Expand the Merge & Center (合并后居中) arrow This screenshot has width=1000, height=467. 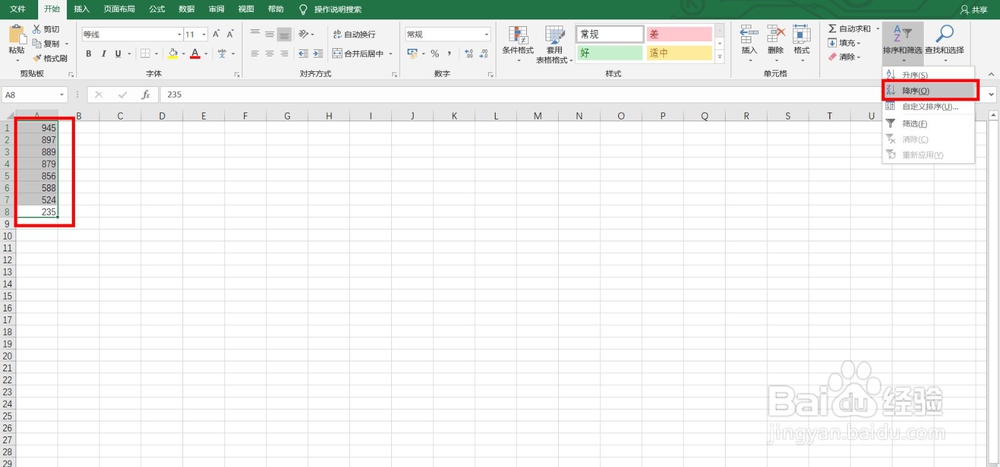click(390, 54)
